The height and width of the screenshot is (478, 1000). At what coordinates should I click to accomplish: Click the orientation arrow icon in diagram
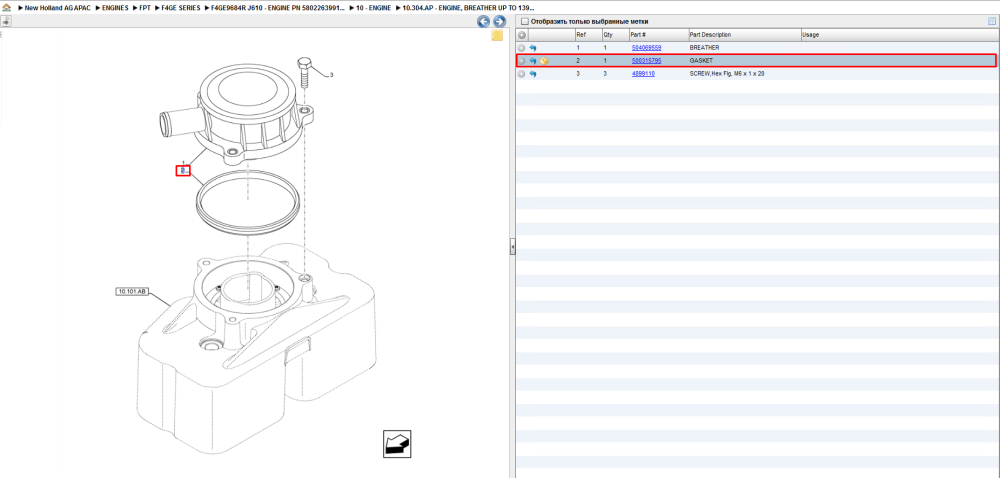tap(397, 444)
